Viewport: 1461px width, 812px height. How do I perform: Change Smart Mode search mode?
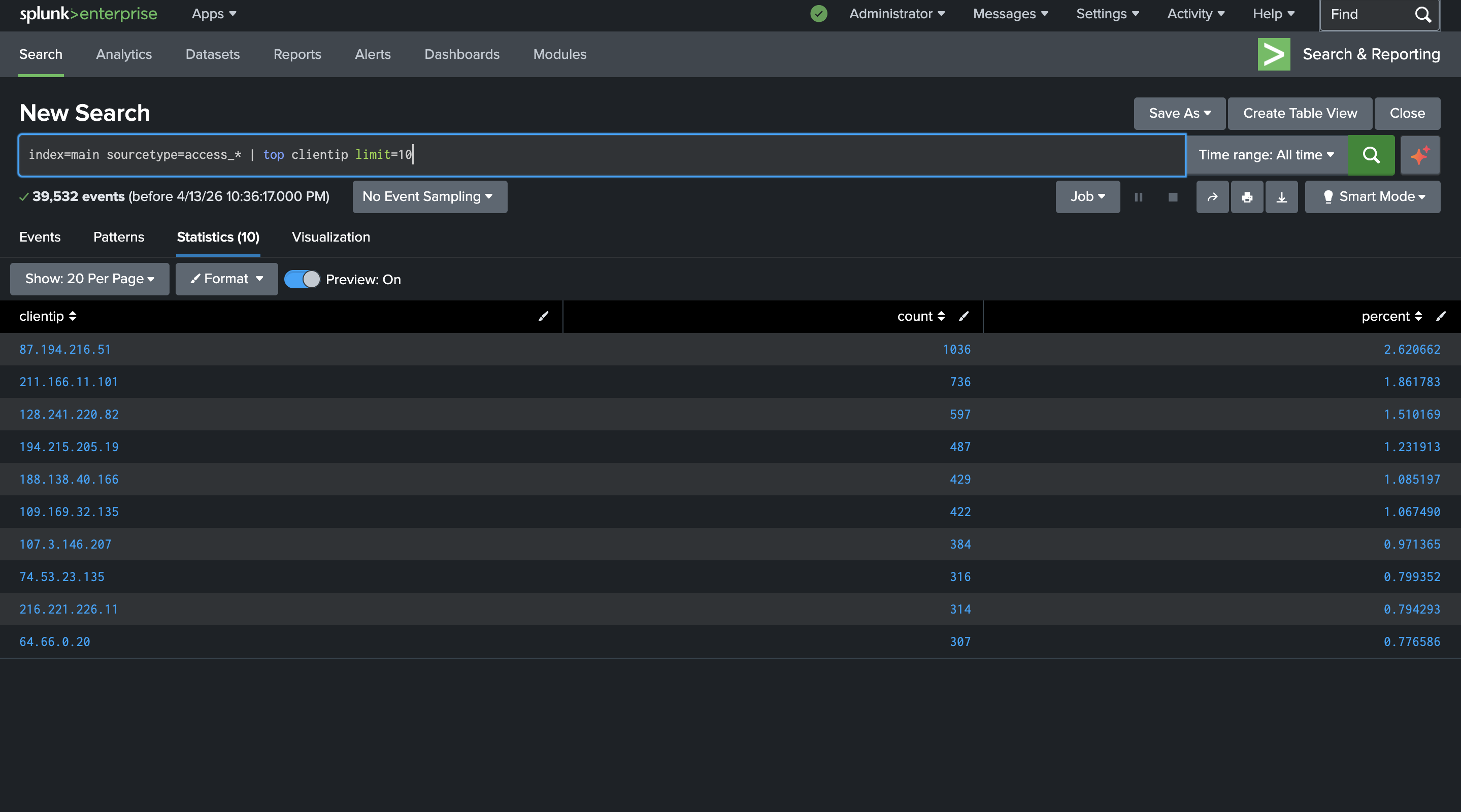1372,197
